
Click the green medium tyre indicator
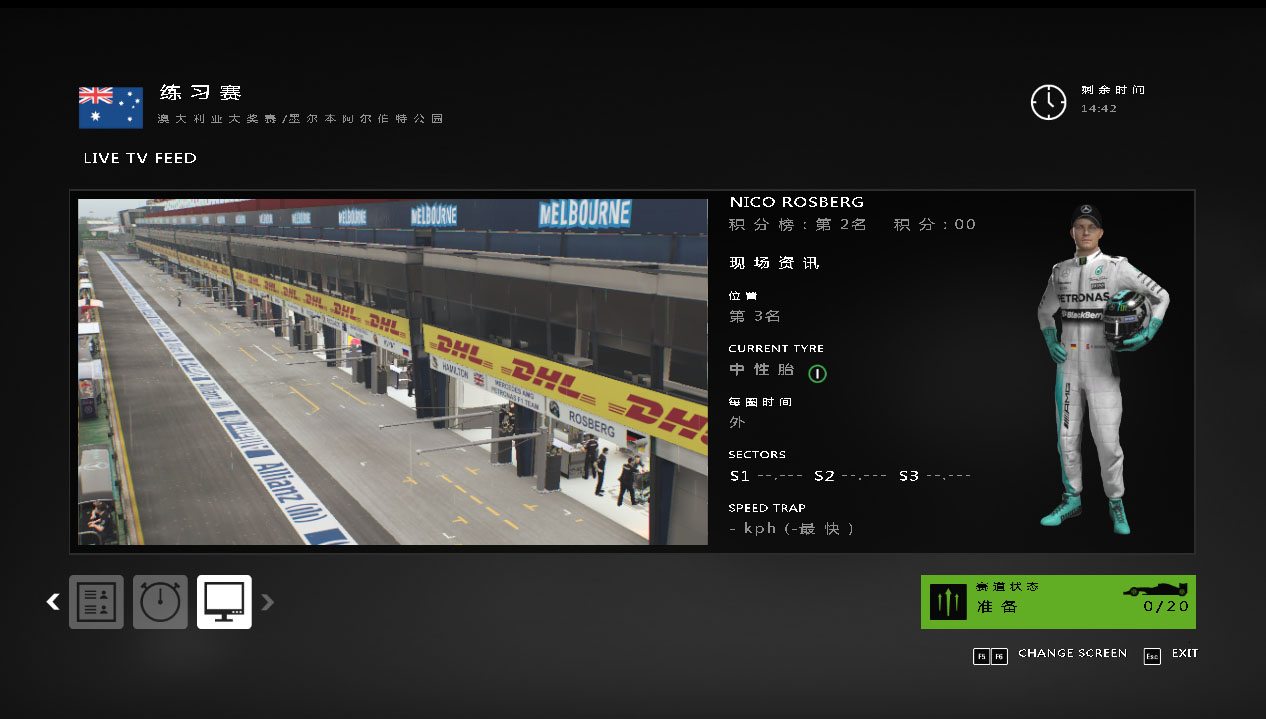pos(817,373)
